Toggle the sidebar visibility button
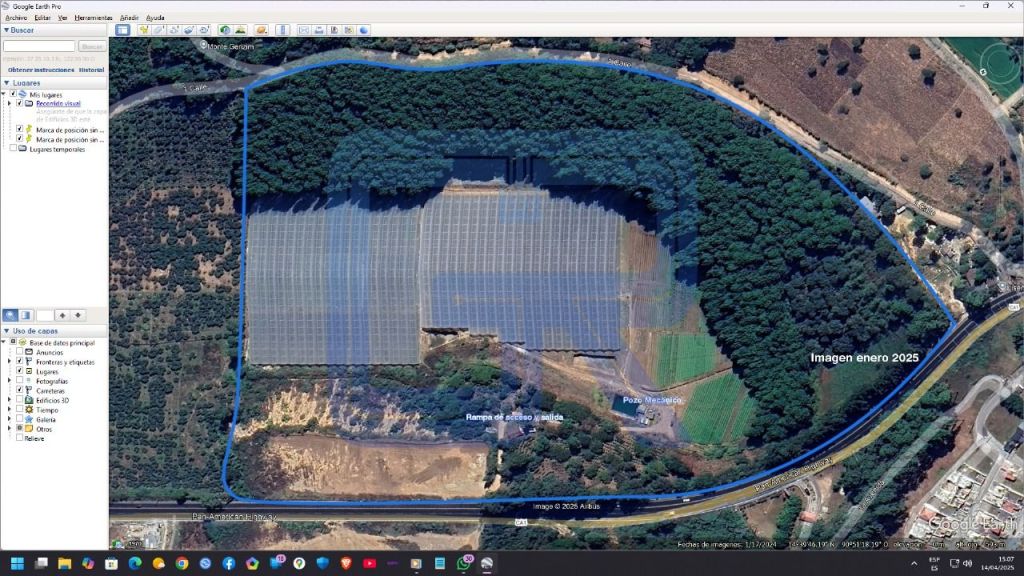Screen dimensions: 1024x576 (x=122, y=30)
